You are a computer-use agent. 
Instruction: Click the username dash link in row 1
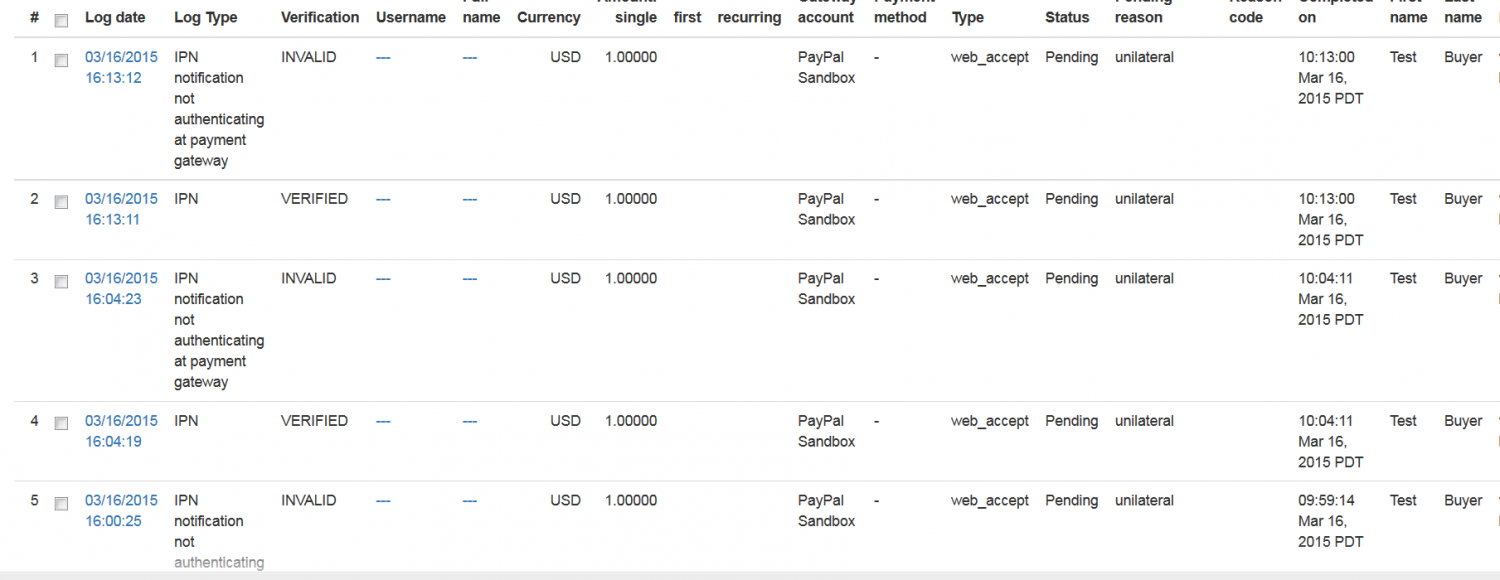click(x=383, y=58)
